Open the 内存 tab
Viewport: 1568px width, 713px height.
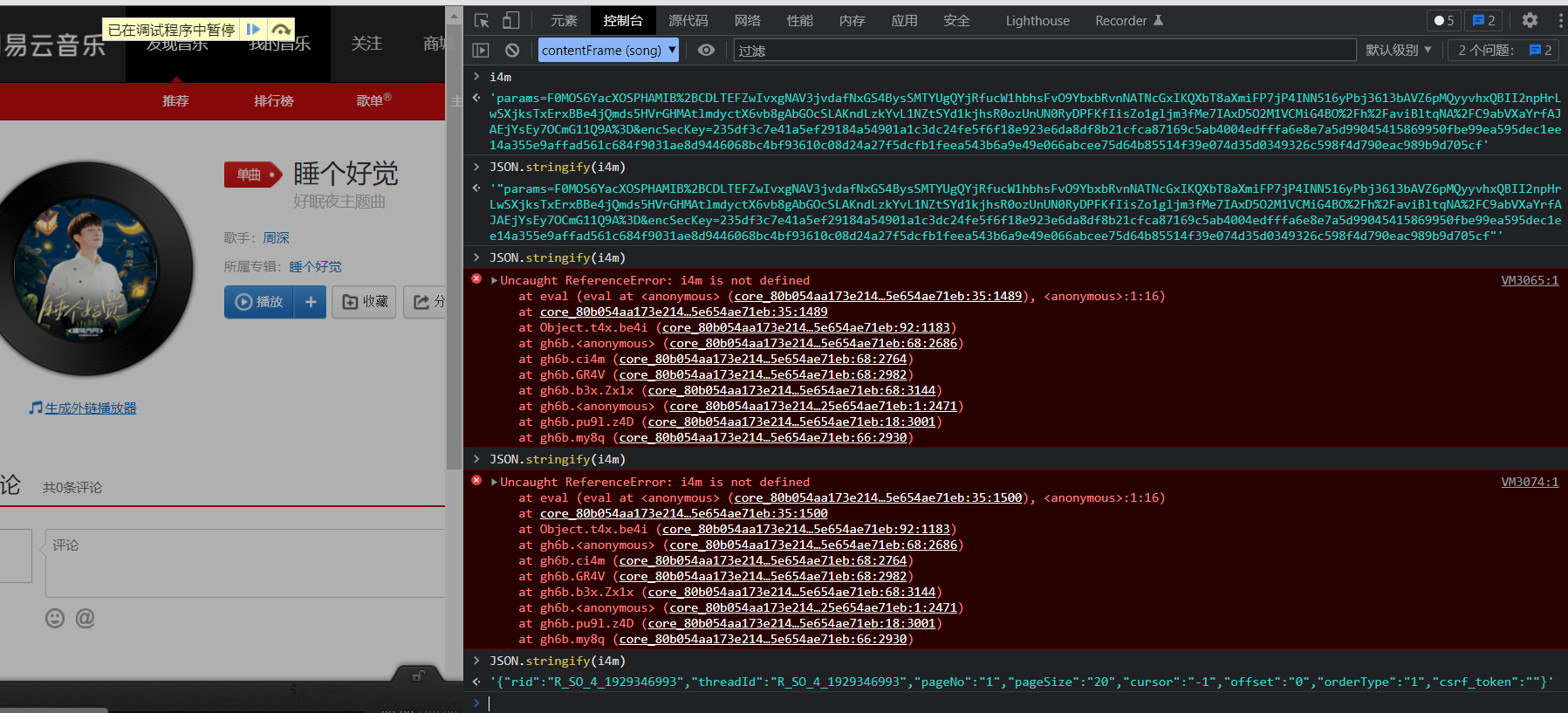(852, 20)
